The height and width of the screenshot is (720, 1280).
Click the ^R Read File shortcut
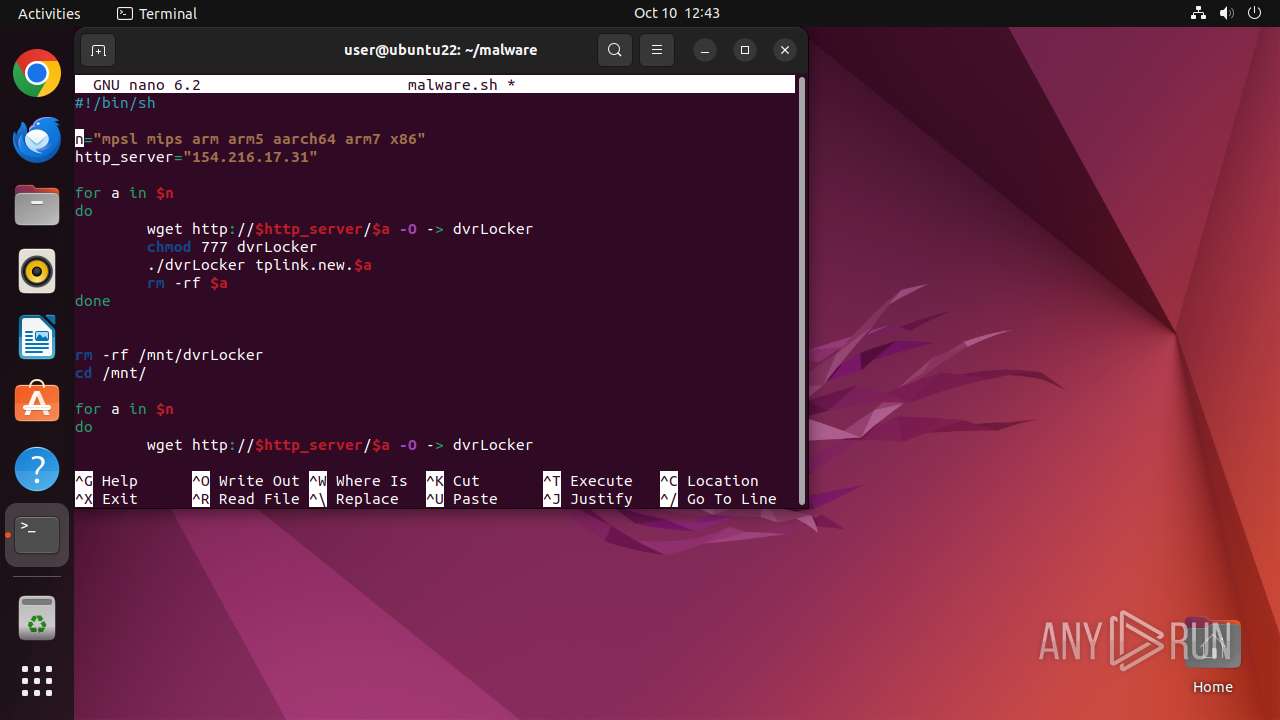(246, 499)
